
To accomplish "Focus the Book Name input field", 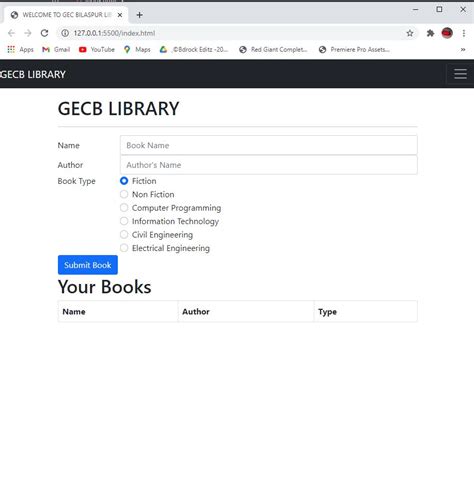I will [269, 145].
